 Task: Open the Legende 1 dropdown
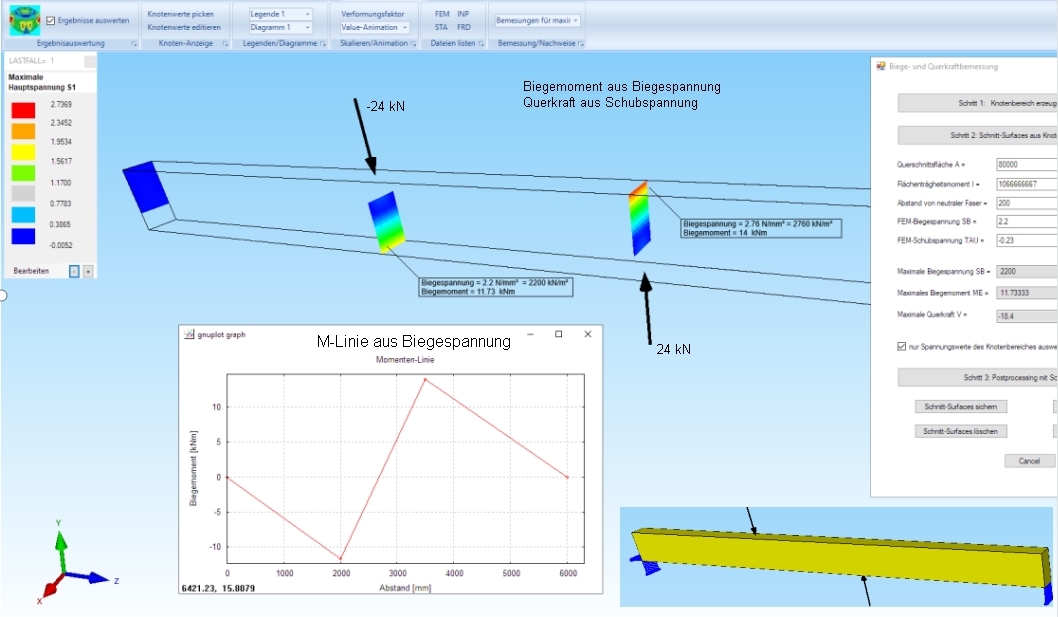coord(280,14)
